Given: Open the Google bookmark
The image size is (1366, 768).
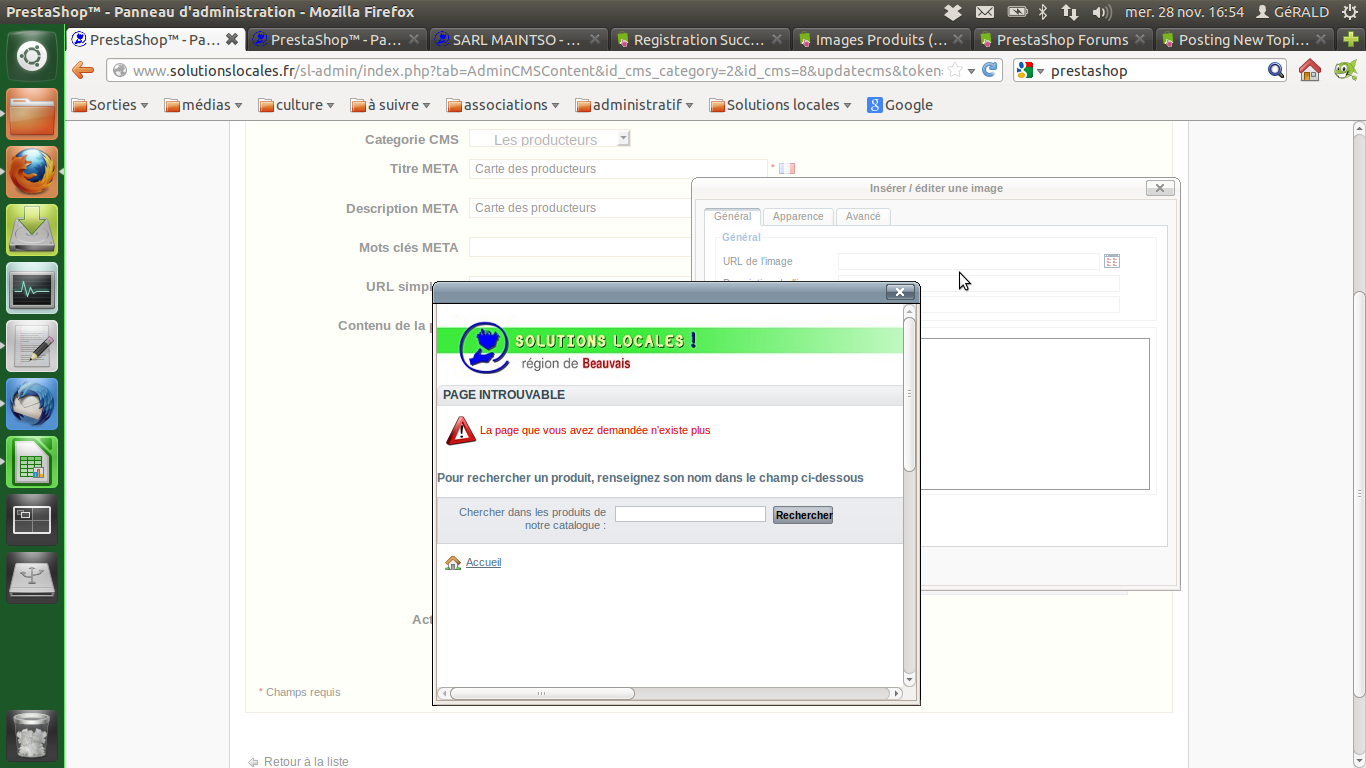Looking at the screenshot, I should [x=900, y=105].
